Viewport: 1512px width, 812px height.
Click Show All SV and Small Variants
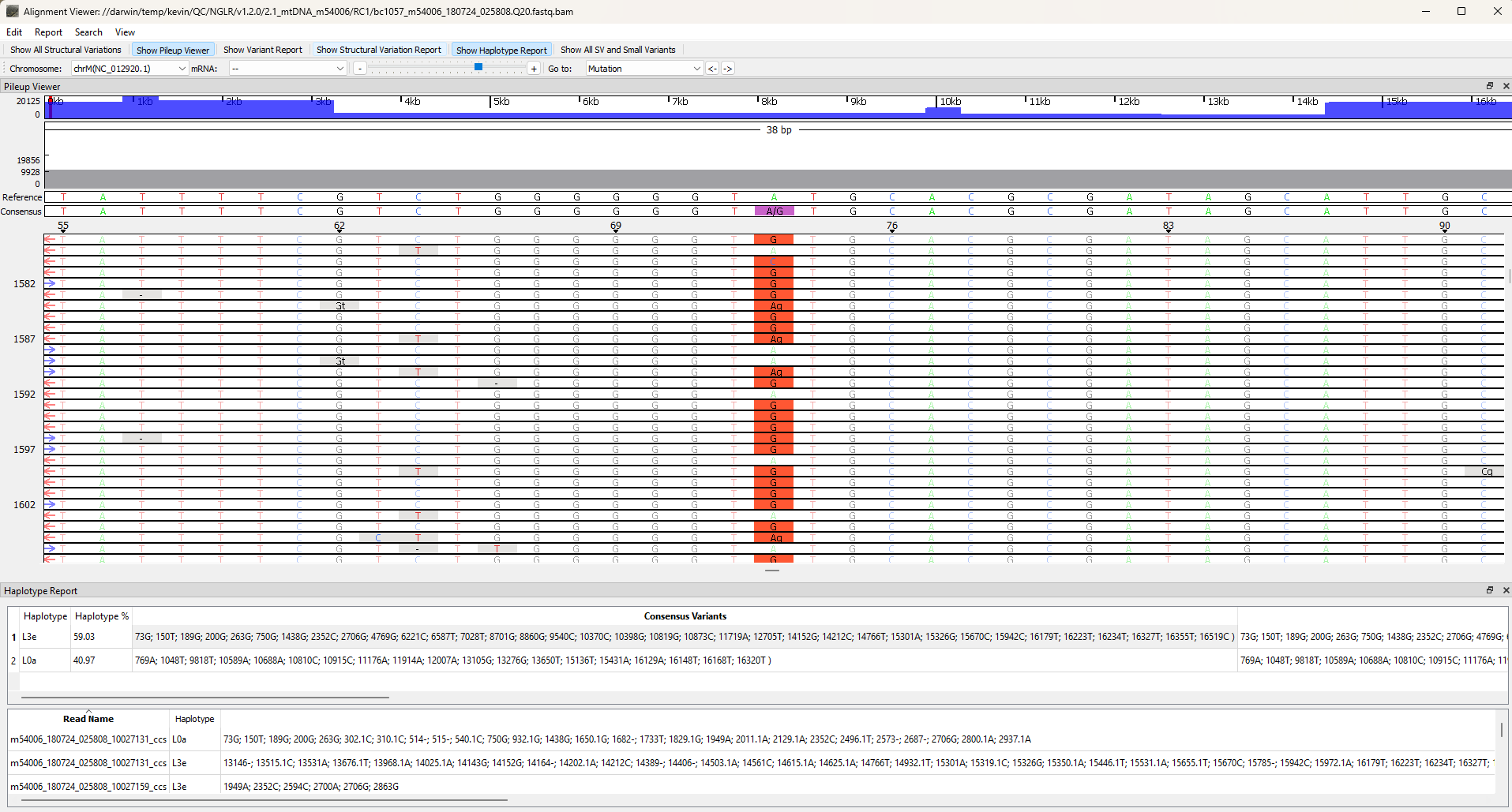(617, 50)
